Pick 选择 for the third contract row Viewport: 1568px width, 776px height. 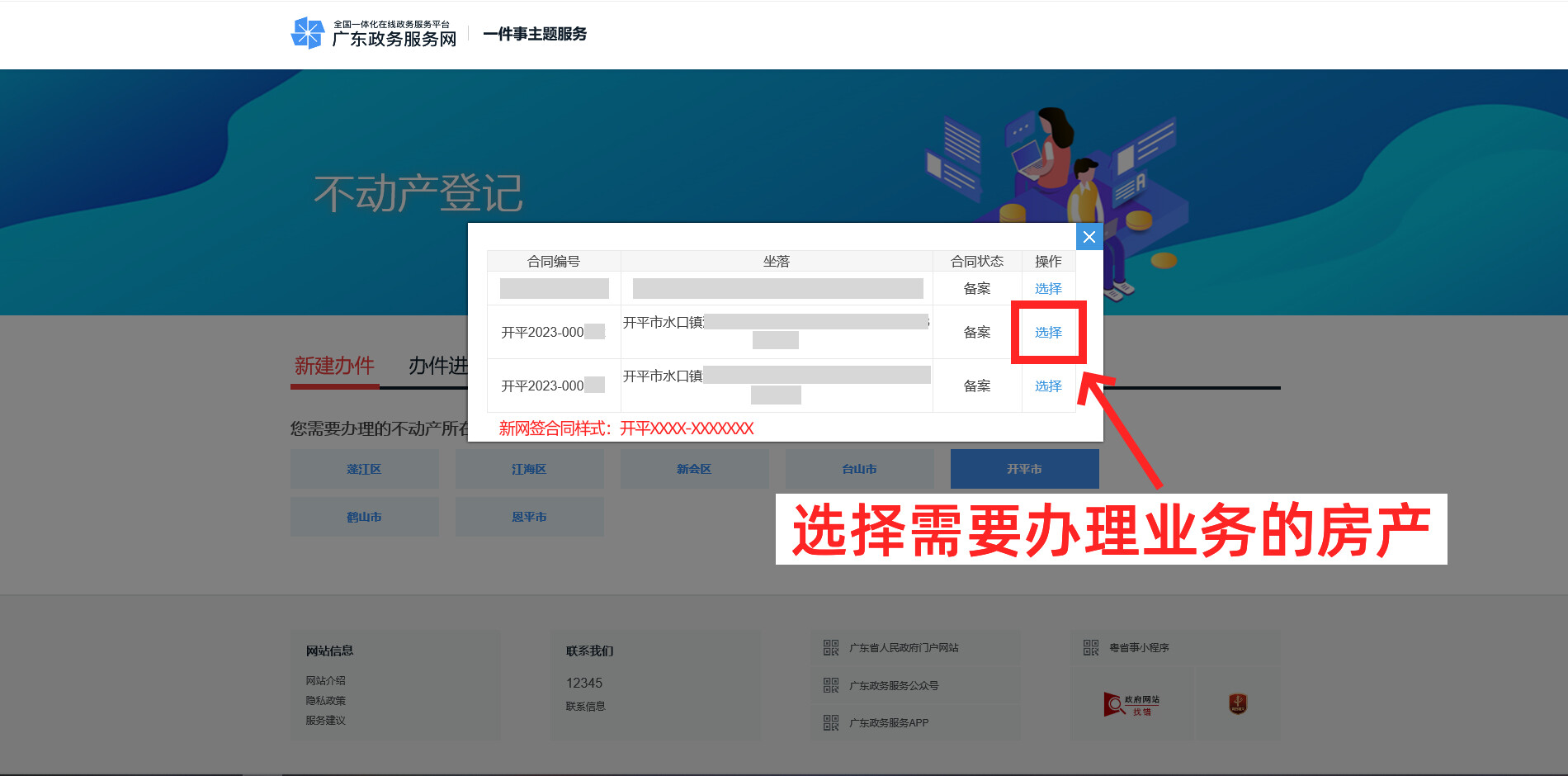coord(1048,386)
